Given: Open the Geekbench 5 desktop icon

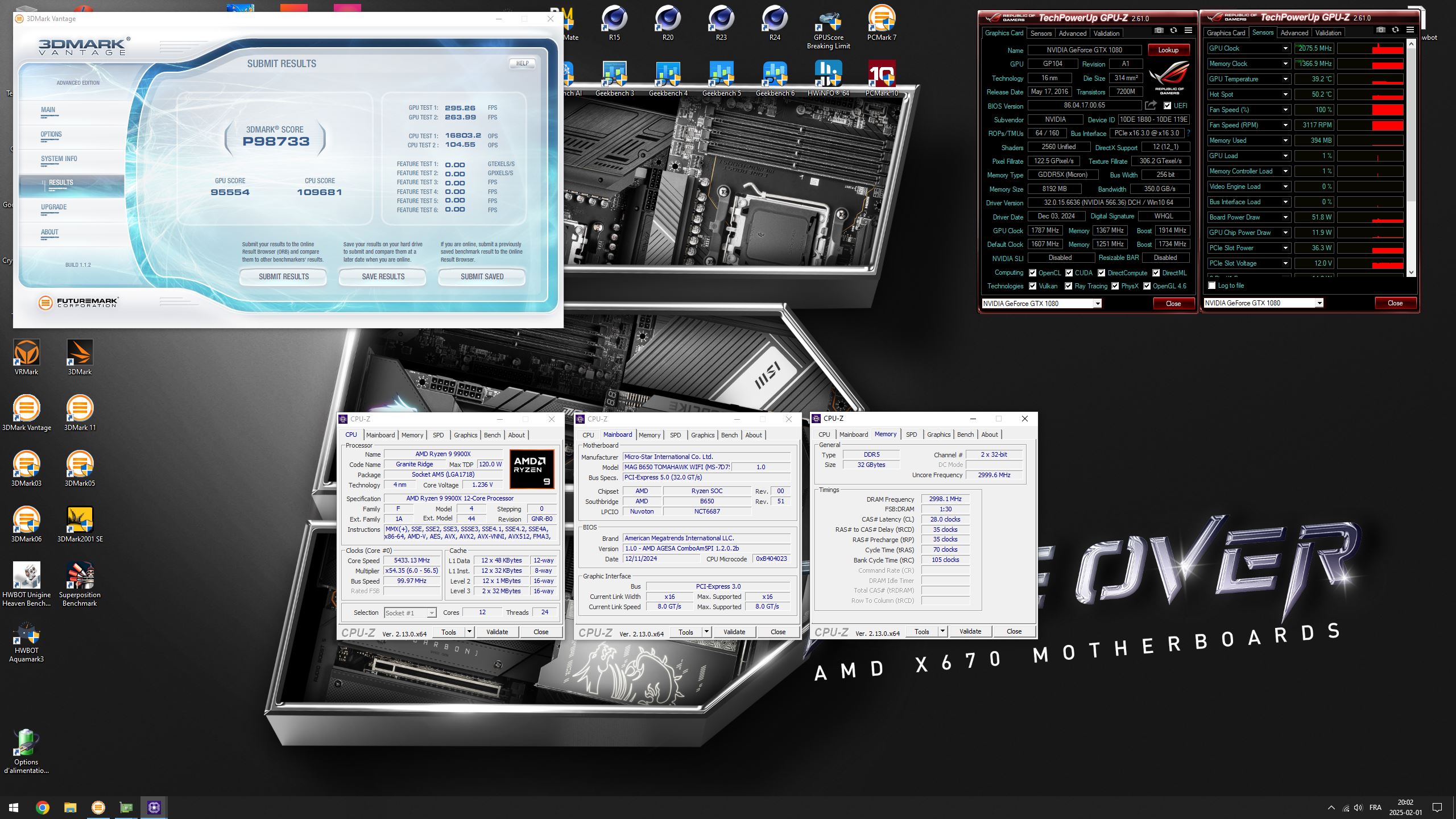Looking at the screenshot, I should click(x=721, y=78).
